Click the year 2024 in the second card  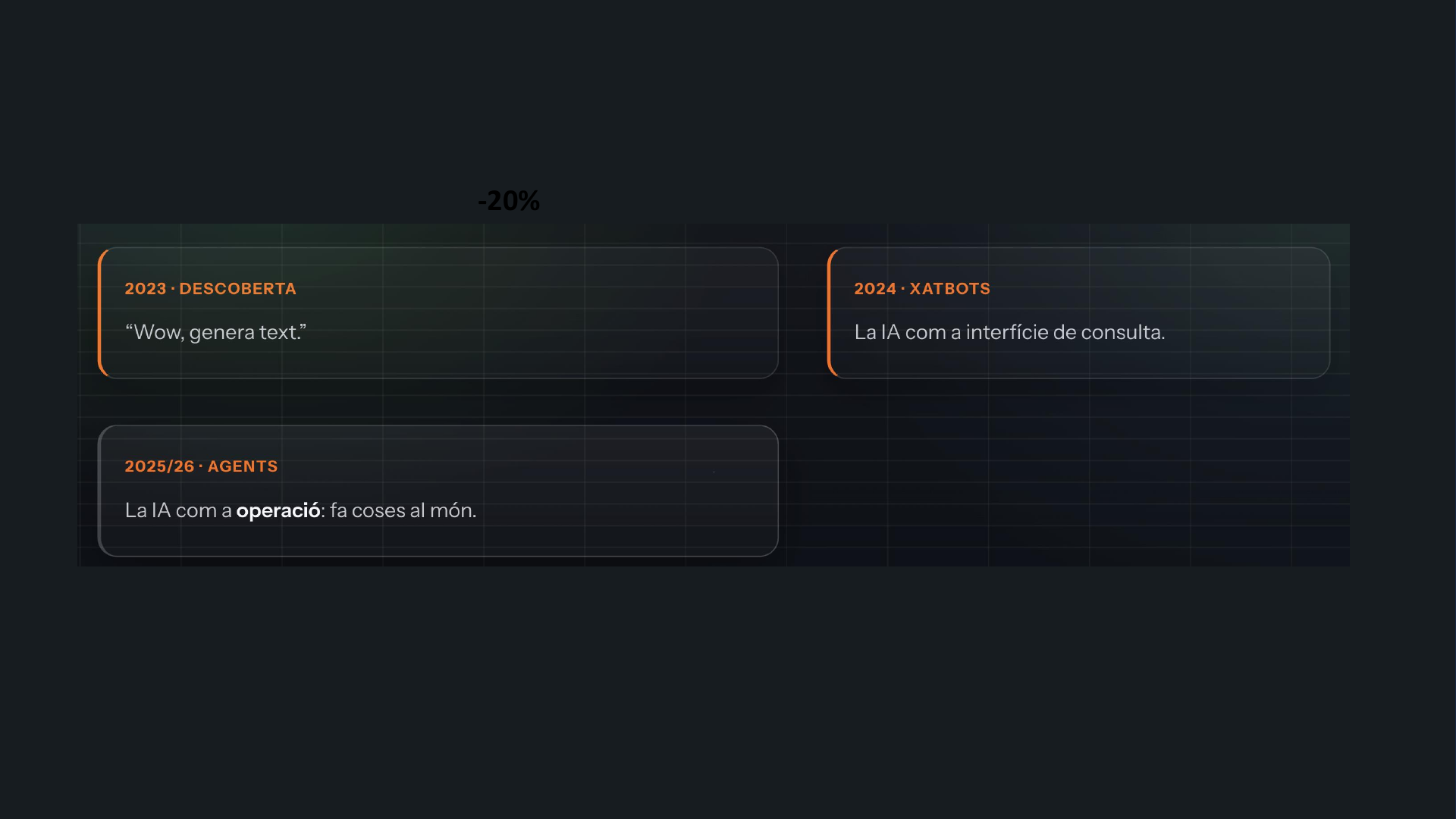click(x=875, y=289)
